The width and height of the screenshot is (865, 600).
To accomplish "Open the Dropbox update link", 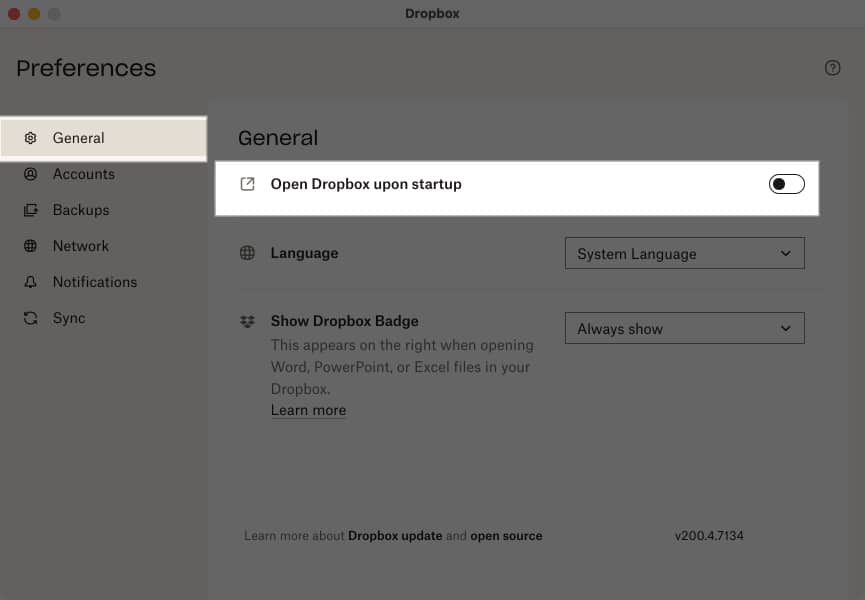I will tap(395, 535).
